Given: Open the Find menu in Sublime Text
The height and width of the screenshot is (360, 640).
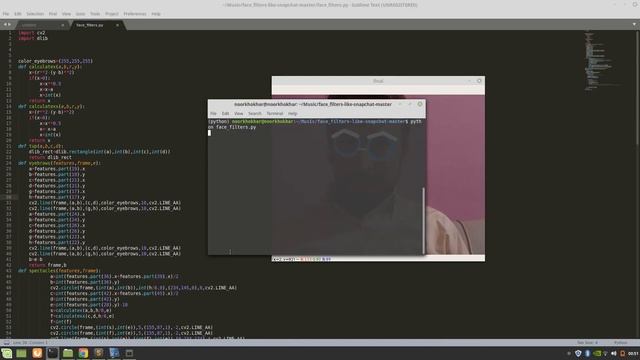Looking at the screenshot, I should 53,14.
